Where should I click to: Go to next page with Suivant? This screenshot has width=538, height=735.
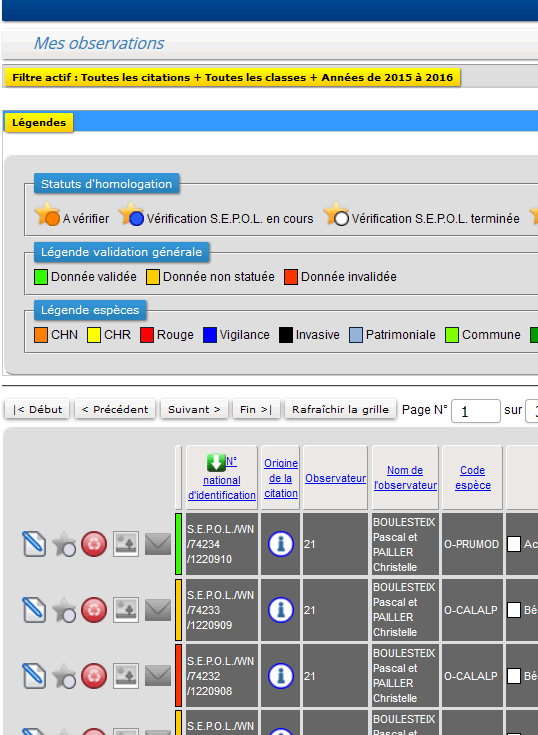tap(194, 409)
